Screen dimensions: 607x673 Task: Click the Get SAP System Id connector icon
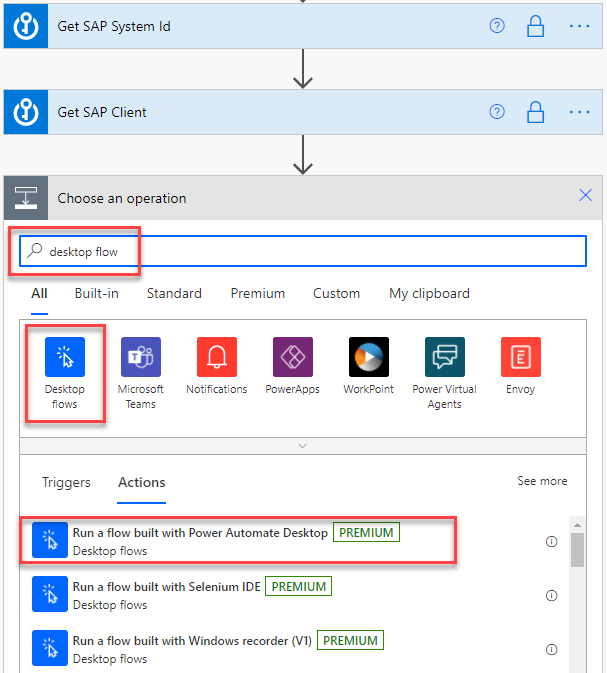pyautogui.click(x=26, y=26)
